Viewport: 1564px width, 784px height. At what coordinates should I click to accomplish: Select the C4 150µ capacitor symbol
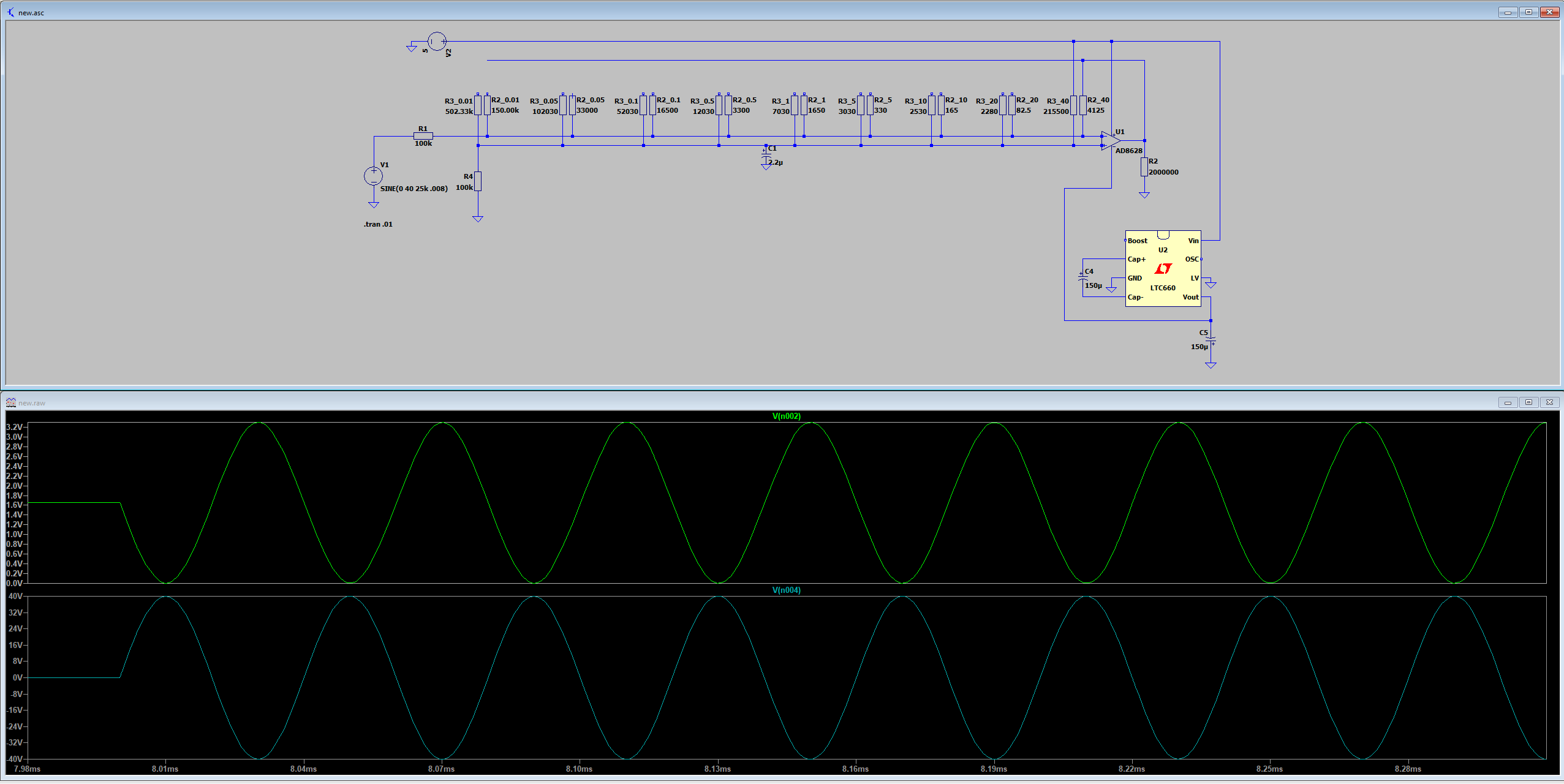pos(1083,277)
